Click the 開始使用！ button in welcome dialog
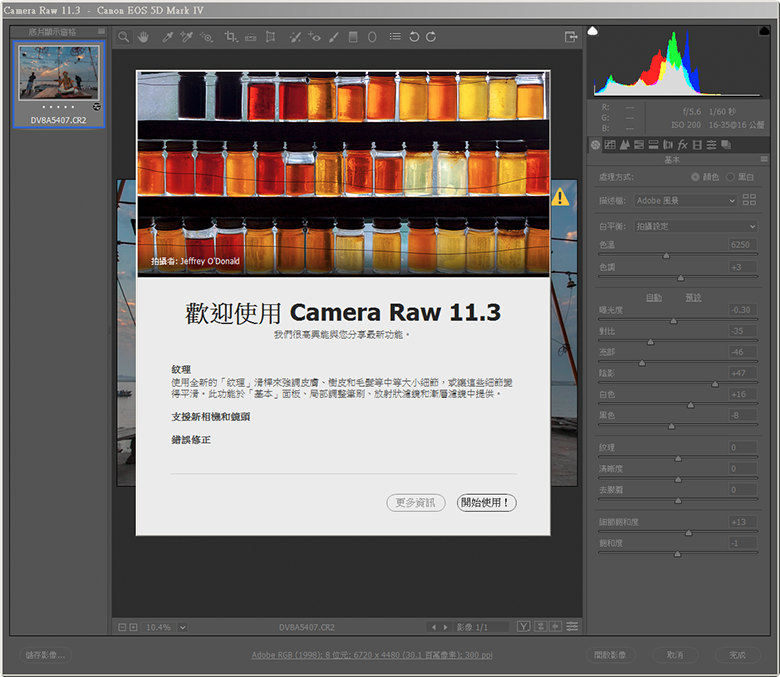Image resolution: width=780 pixels, height=677 pixels. coord(487,502)
